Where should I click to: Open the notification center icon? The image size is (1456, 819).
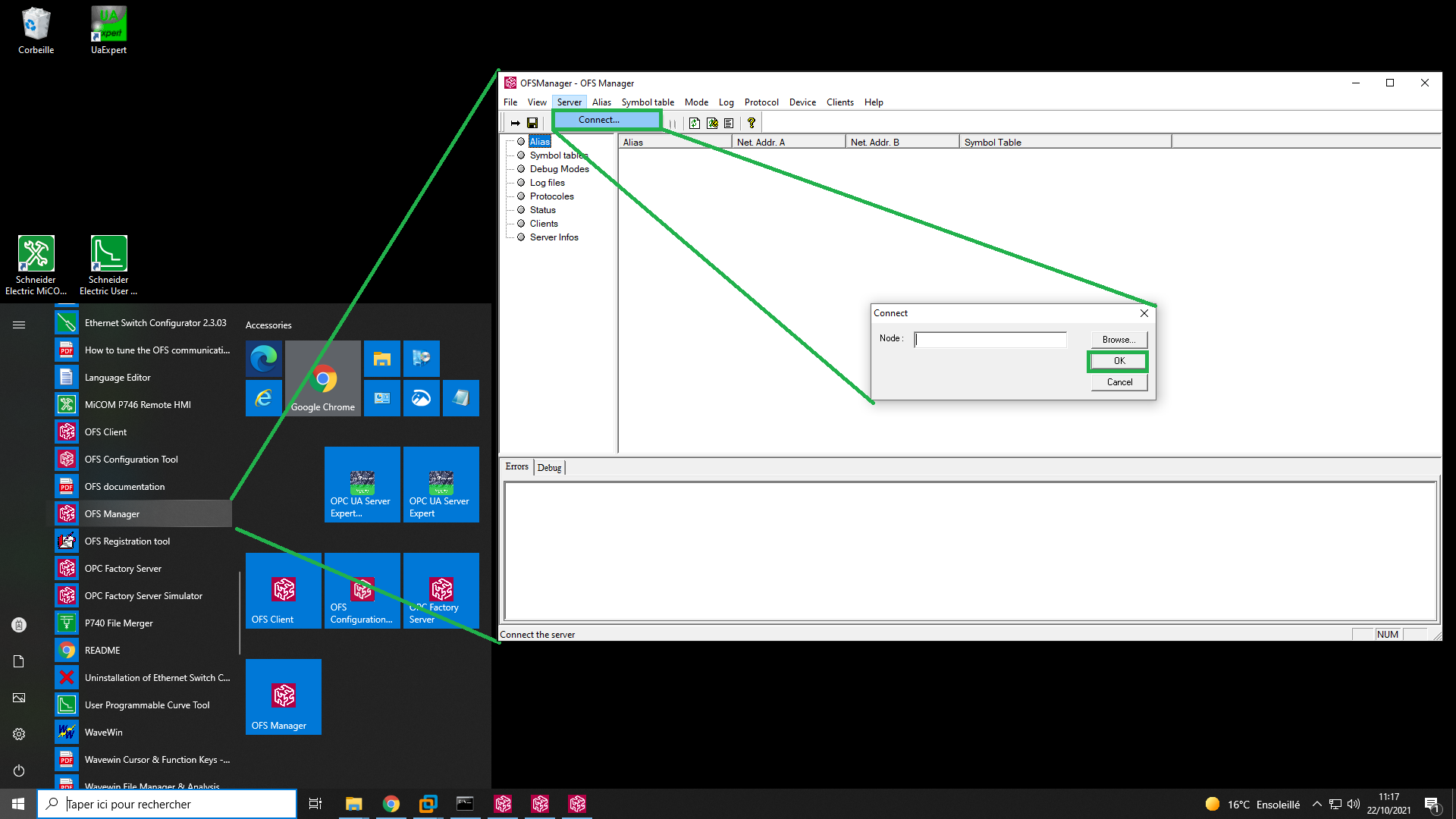point(1432,805)
